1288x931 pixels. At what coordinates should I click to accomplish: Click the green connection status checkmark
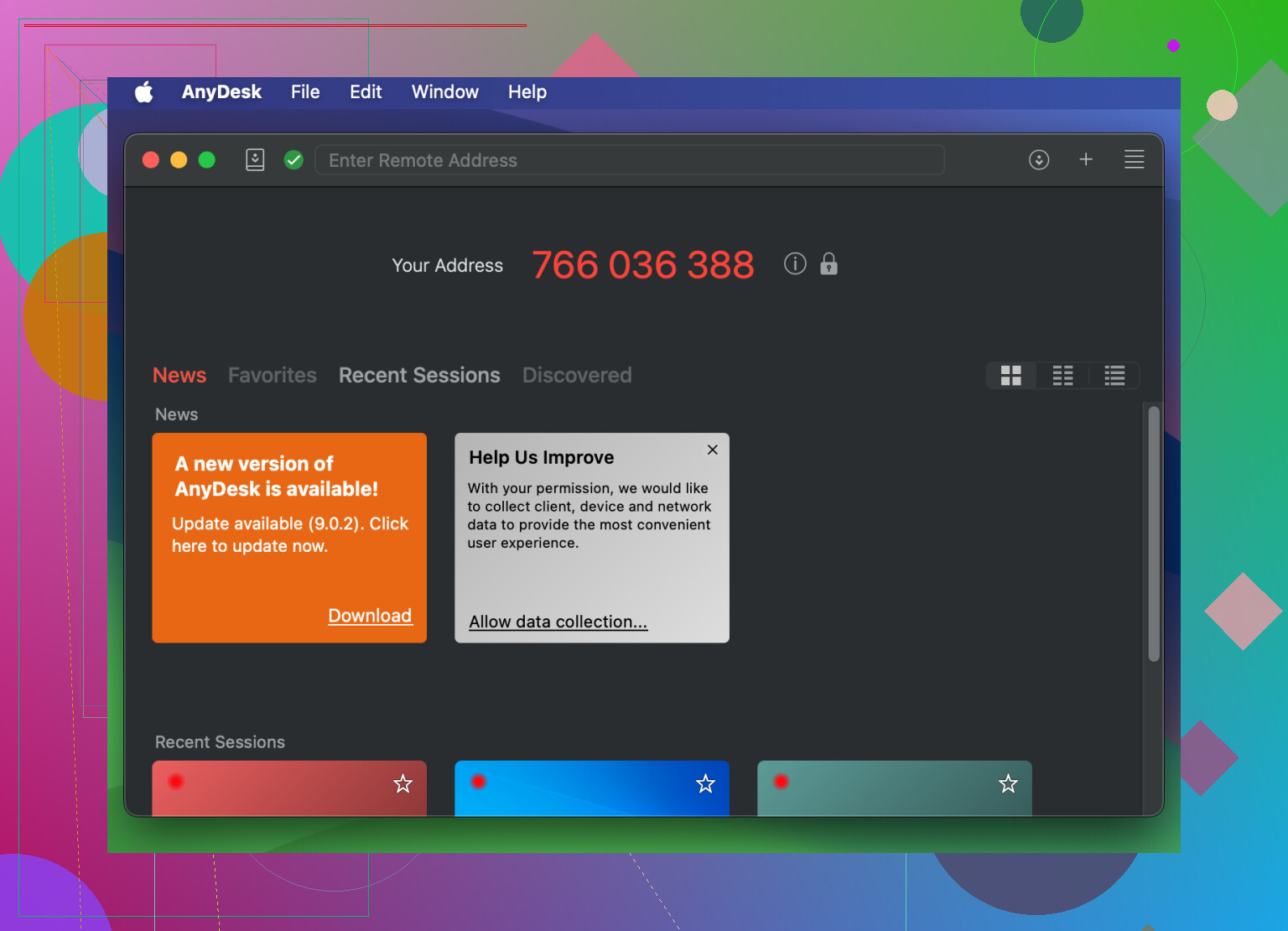coord(293,159)
